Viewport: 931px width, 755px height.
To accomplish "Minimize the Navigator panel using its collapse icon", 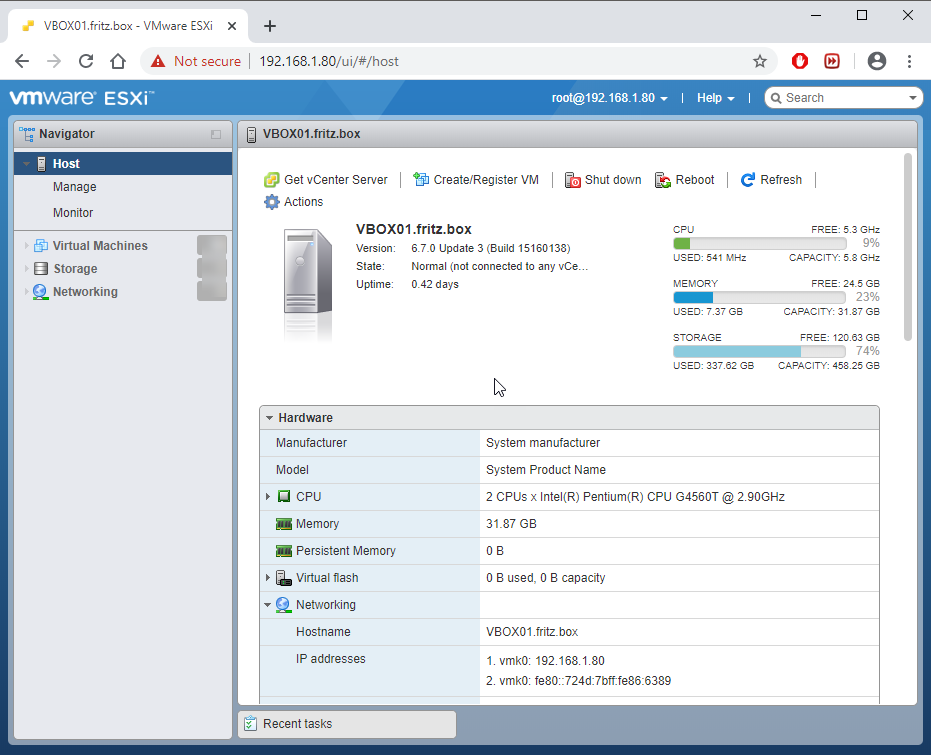I will tap(216, 135).
